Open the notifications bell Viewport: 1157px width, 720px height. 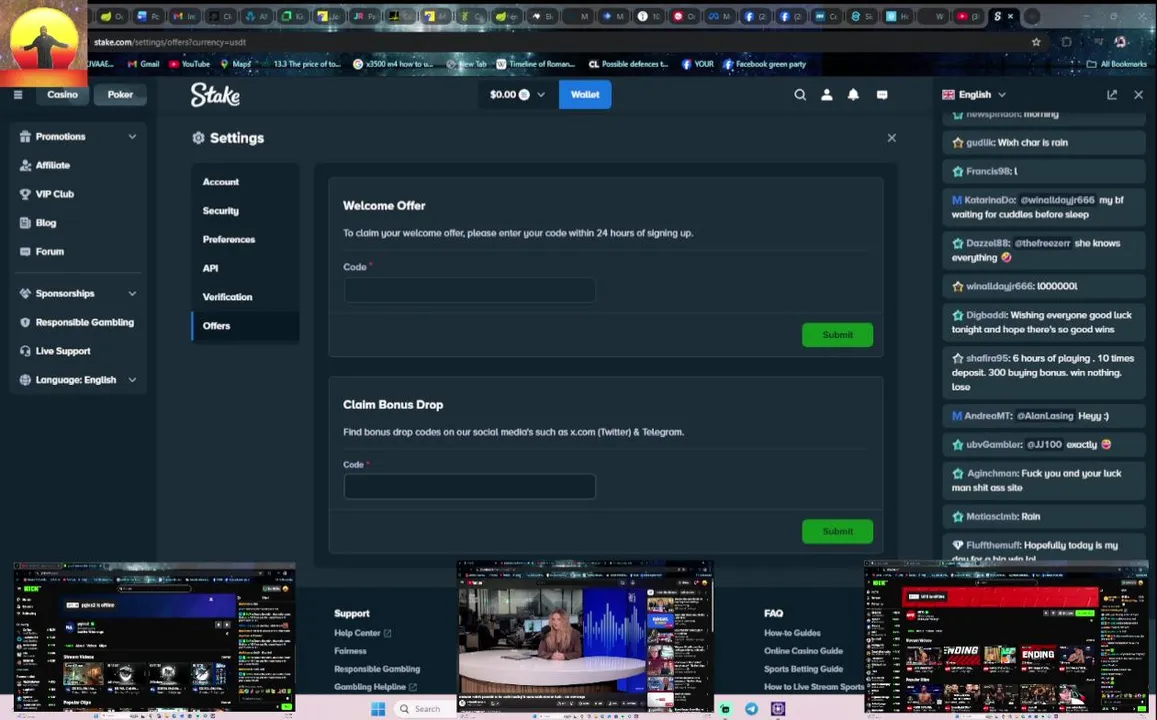tap(853, 94)
